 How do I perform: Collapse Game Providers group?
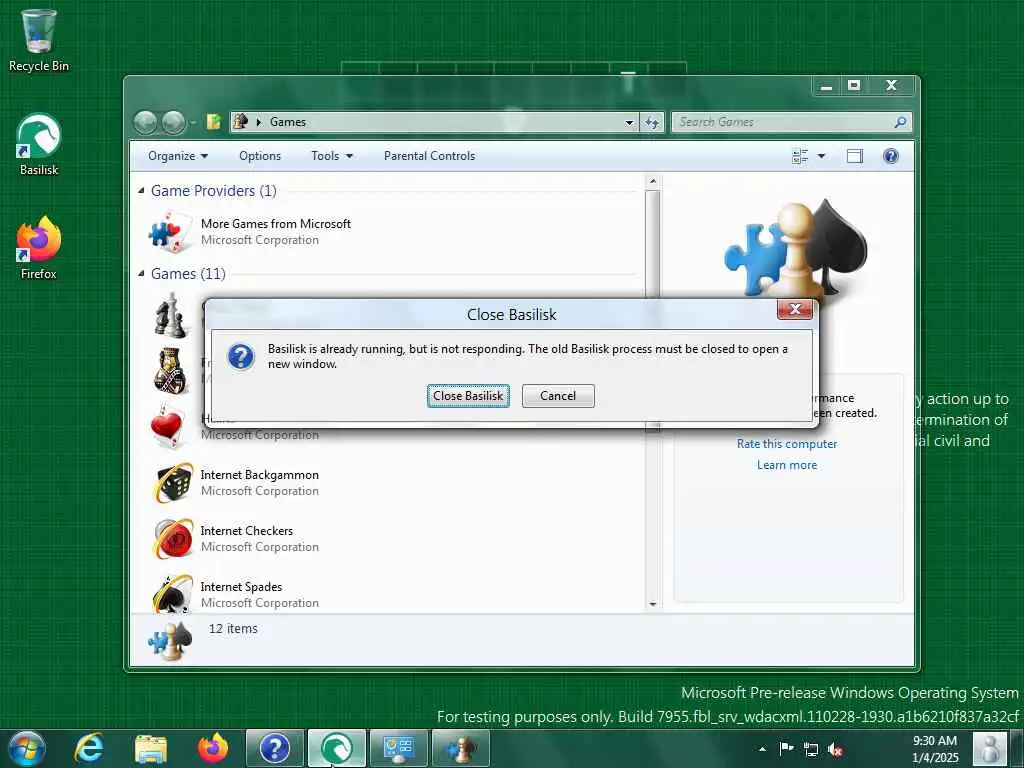click(x=141, y=191)
